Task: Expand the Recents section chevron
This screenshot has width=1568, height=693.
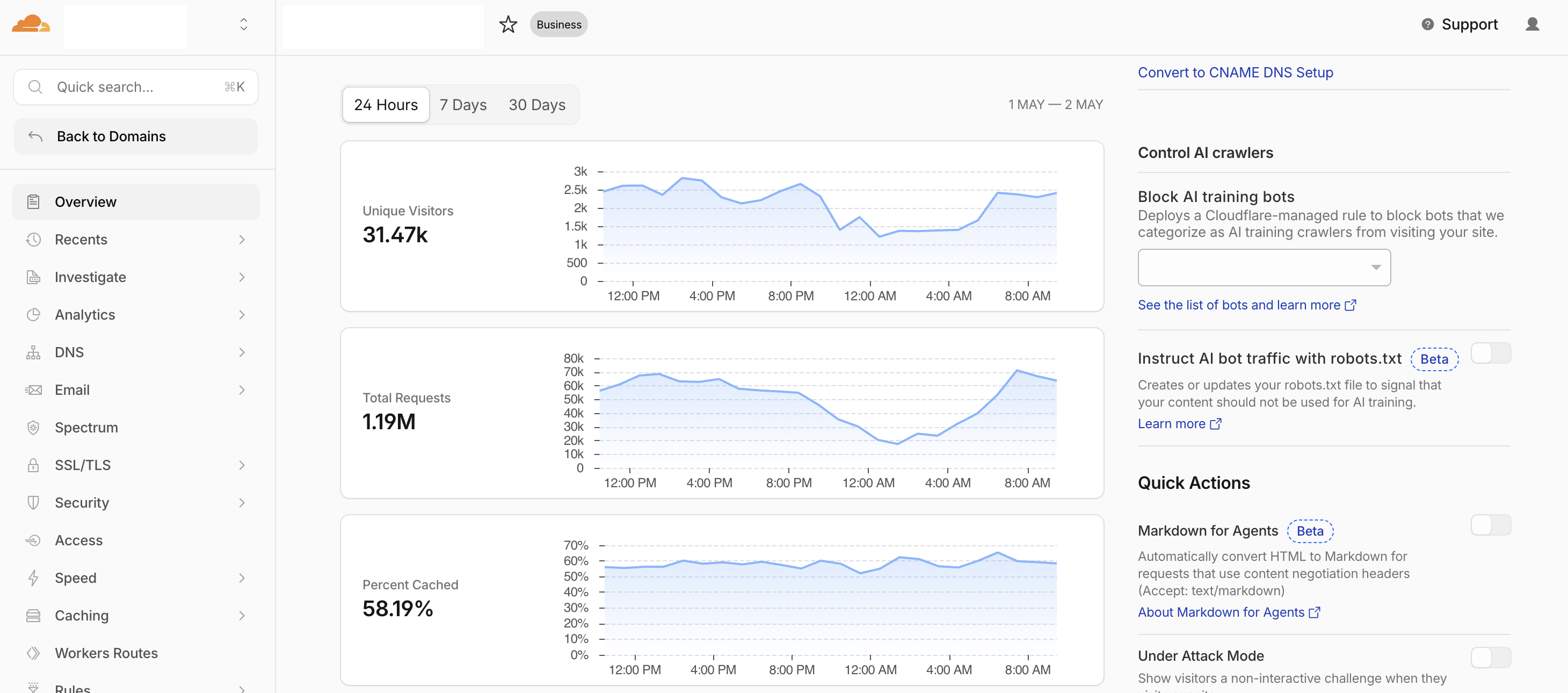Action: click(242, 240)
